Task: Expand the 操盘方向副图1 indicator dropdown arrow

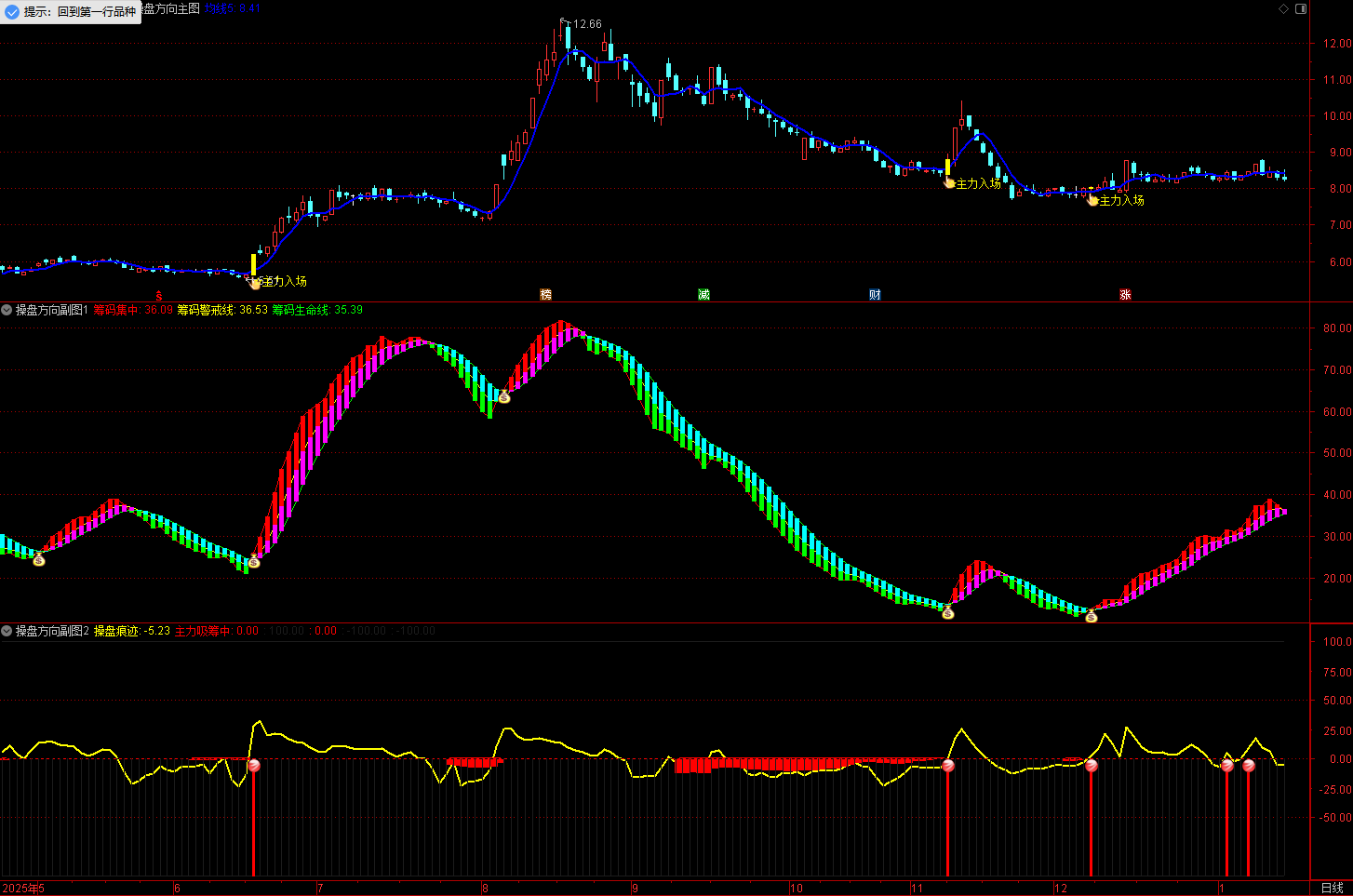Action: pos(7,310)
